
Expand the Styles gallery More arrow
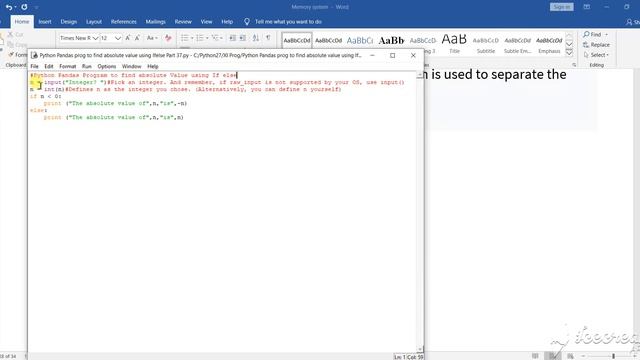pos(569,53)
